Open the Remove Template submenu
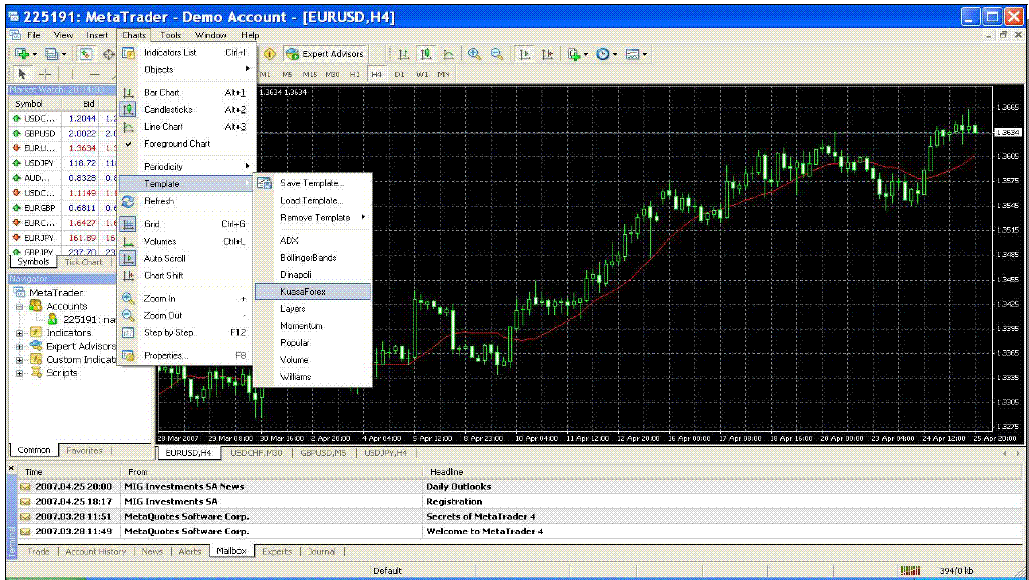Image resolution: width=1029 pixels, height=580 pixels. (316, 217)
